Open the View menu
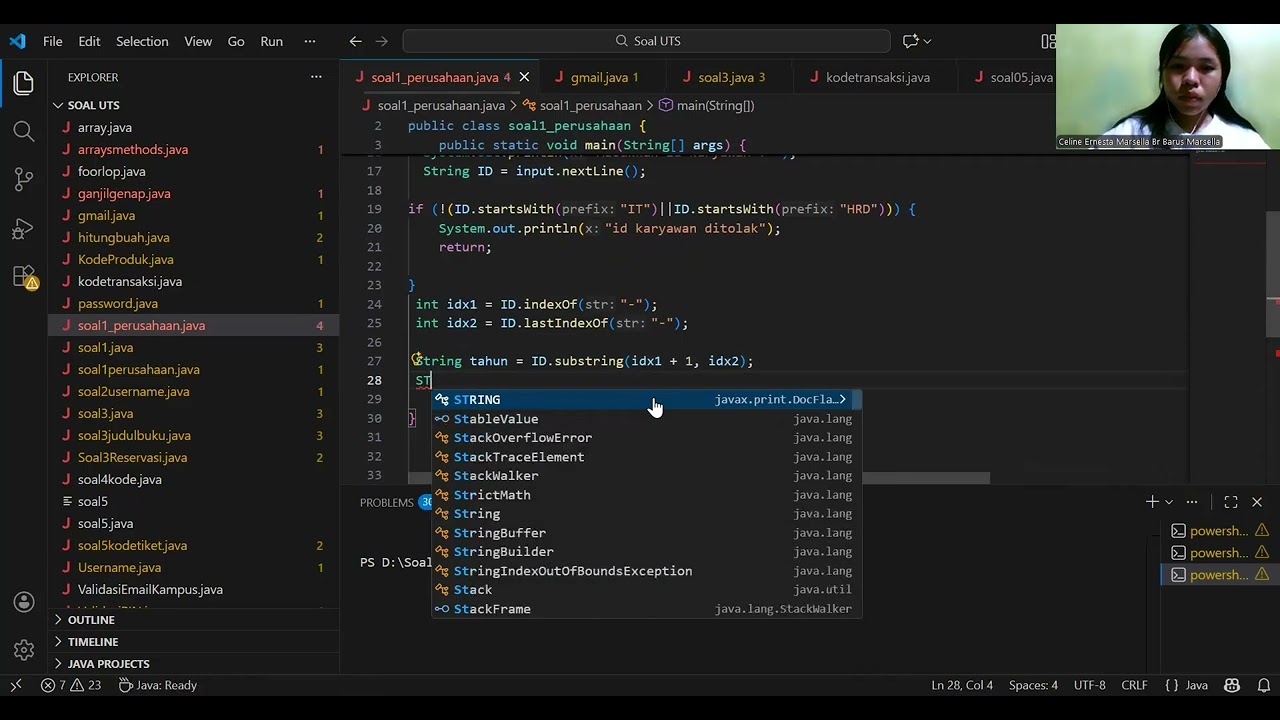 198,41
